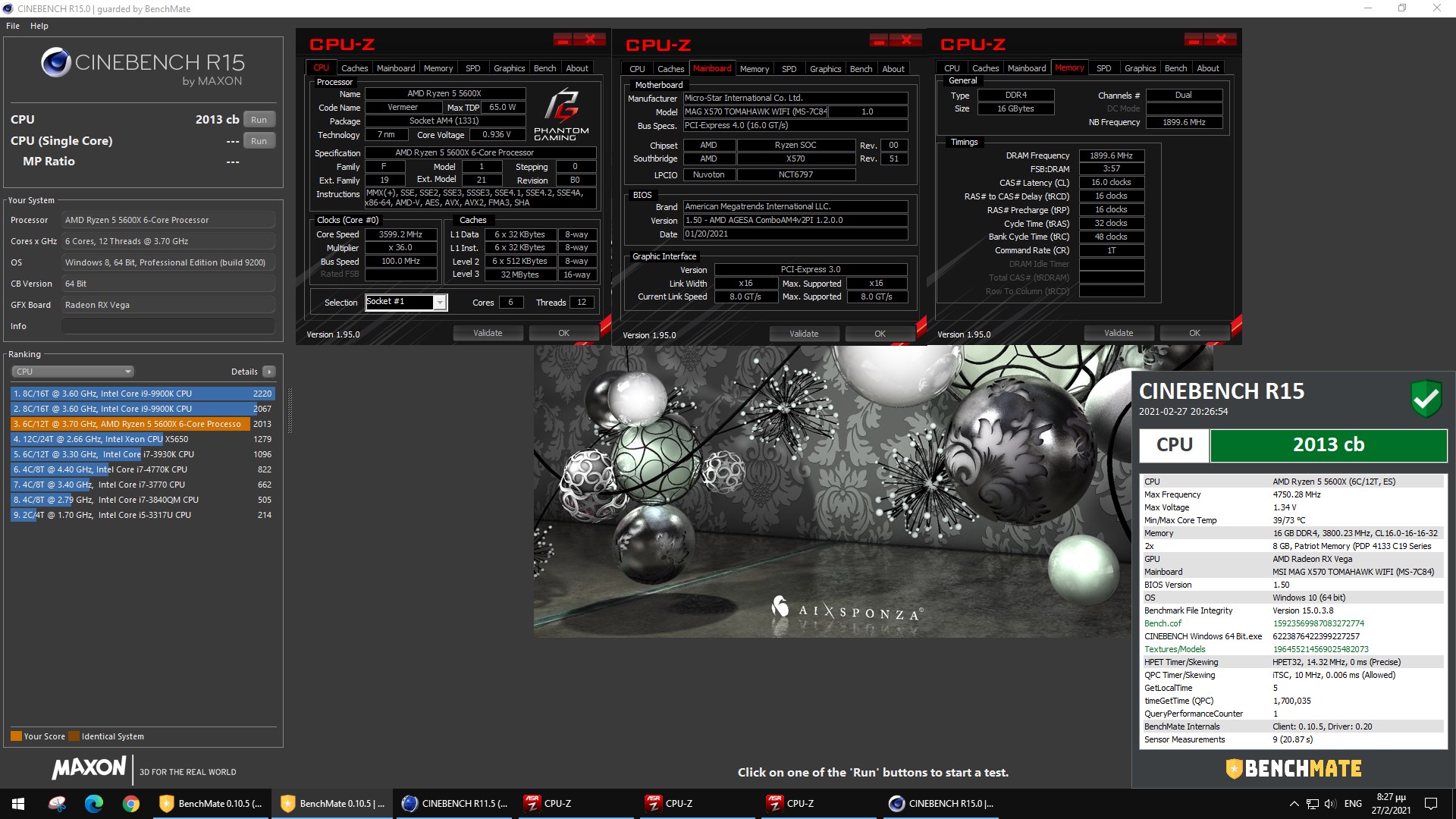Image resolution: width=1456 pixels, height=819 pixels.
Task: Select the Core i7-4770K ranking row
Action: [x=143, y=469]
